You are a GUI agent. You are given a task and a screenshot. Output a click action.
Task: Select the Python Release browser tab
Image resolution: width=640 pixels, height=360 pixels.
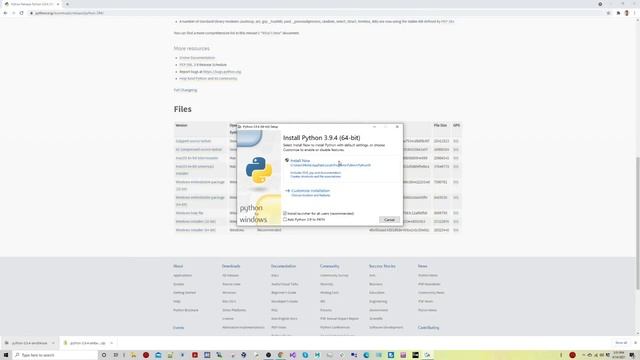tap(31, 4)
